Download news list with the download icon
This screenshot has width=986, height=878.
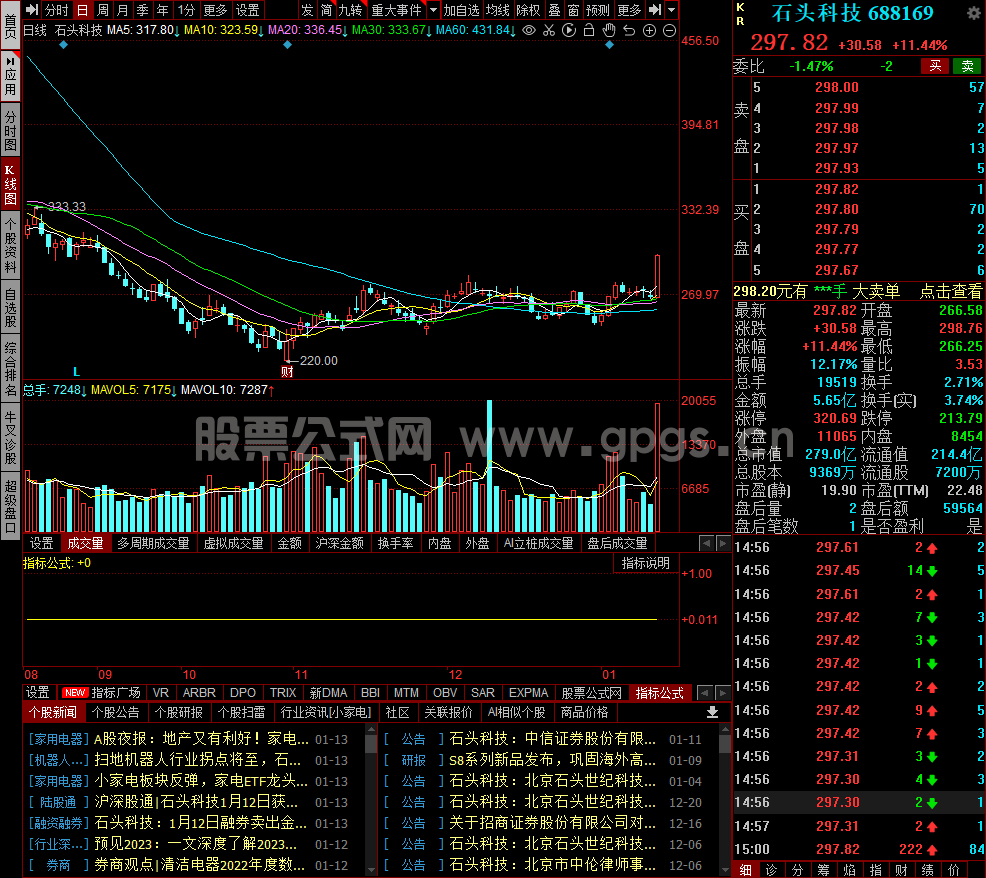click(x=712, y=712)
